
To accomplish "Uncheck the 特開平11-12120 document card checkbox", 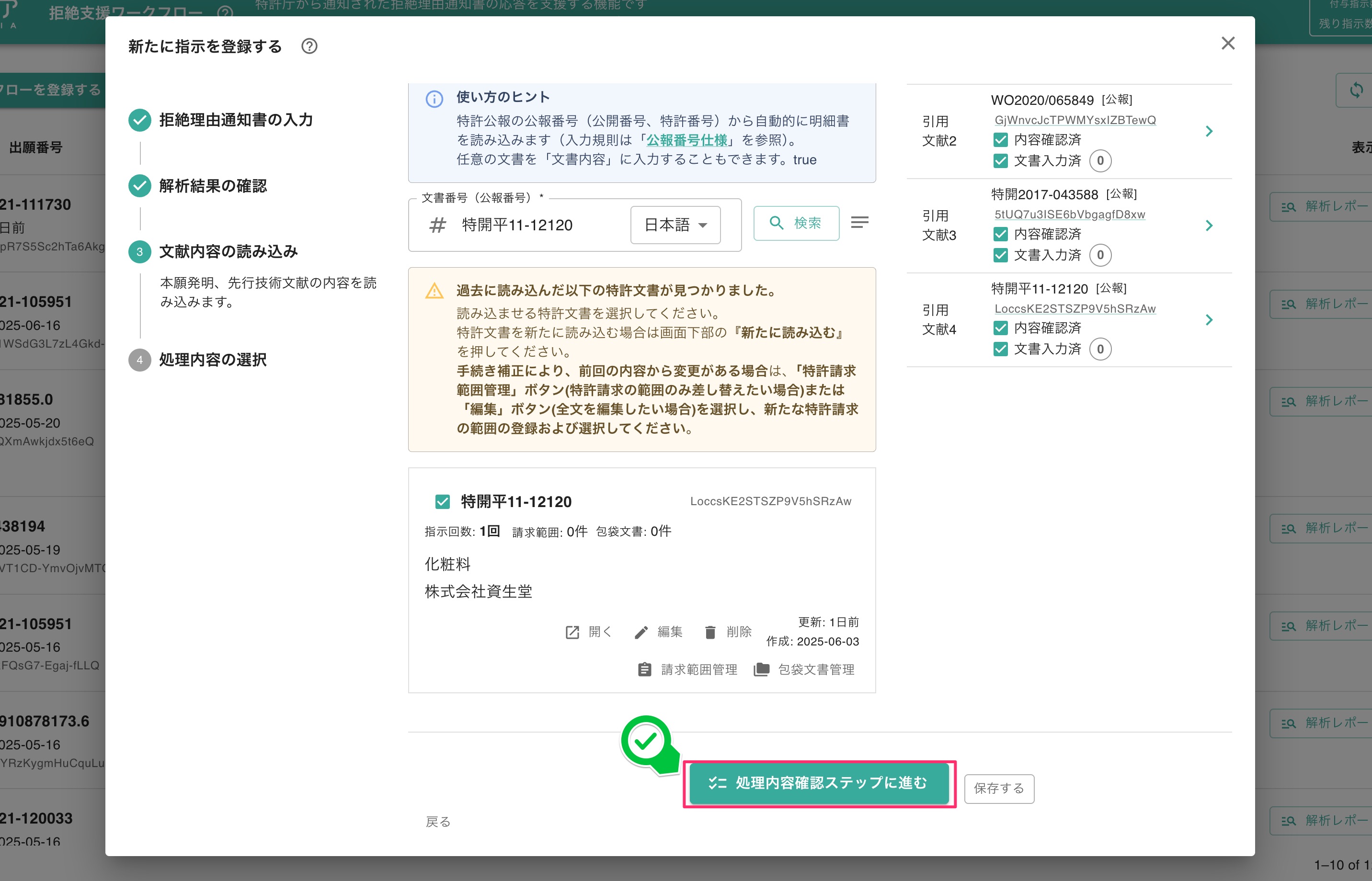I will [x=443, y=502].
